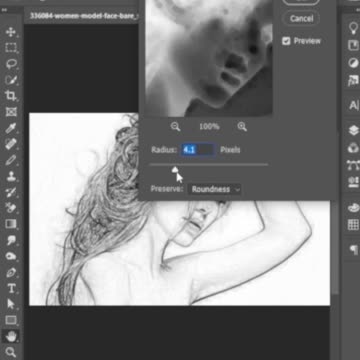
Task: Toggle the Preview checkbox
Action: 286,41
